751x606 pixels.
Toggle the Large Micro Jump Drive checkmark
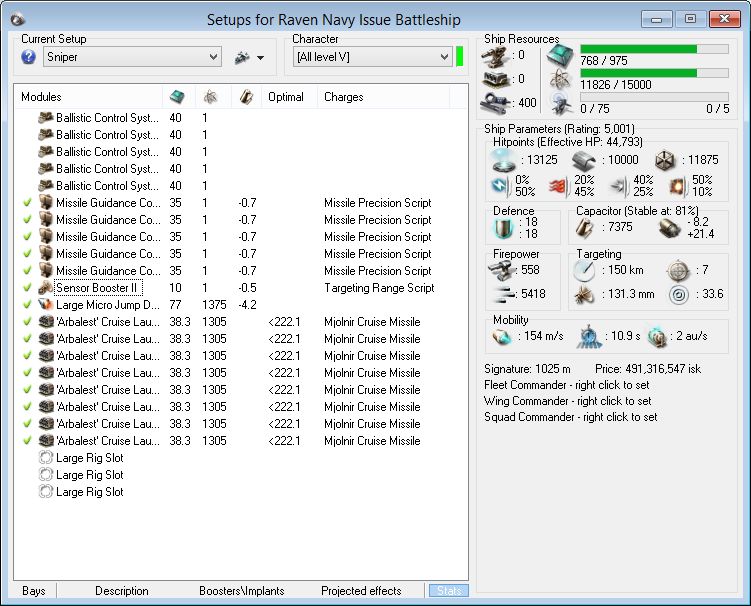[27, 305]
